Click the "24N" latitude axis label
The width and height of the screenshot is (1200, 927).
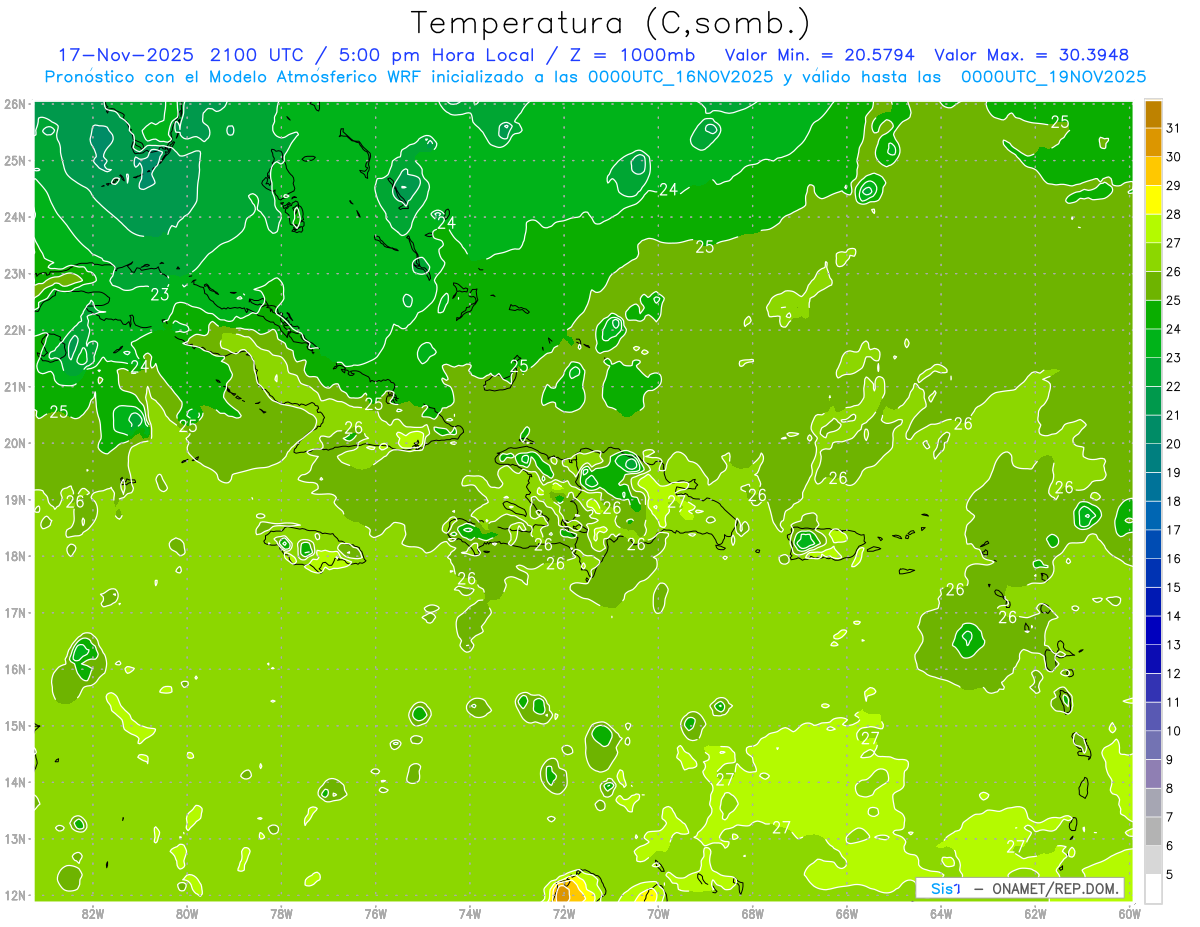[x=14, y=217]
